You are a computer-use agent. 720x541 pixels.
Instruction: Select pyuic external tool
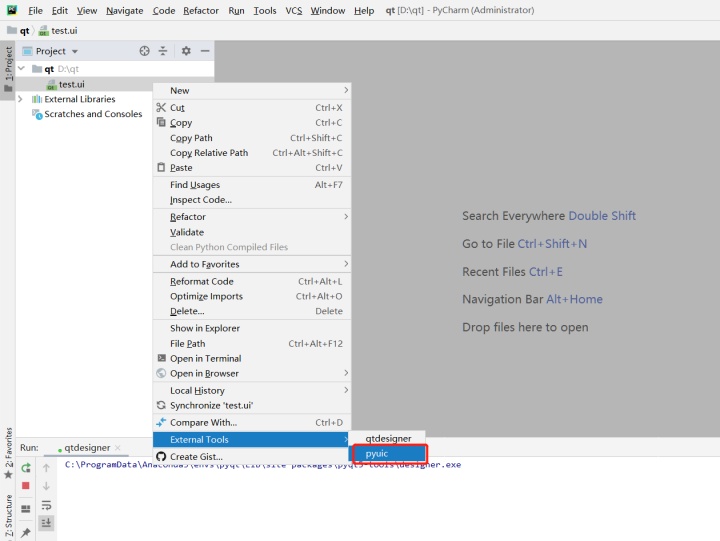(388, 454)
